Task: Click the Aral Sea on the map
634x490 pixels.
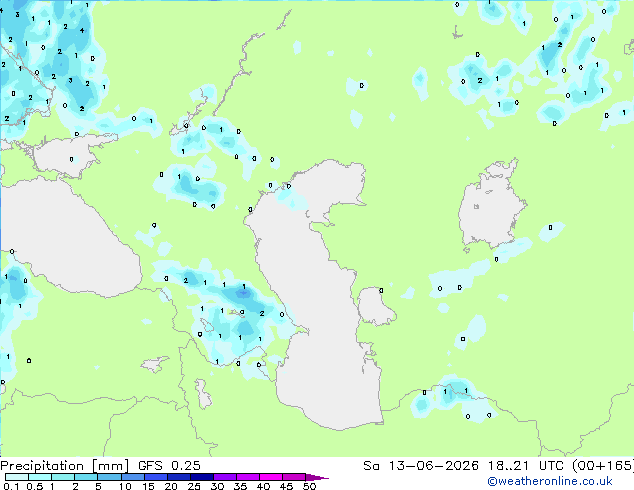Action: (x=491, y=206)
